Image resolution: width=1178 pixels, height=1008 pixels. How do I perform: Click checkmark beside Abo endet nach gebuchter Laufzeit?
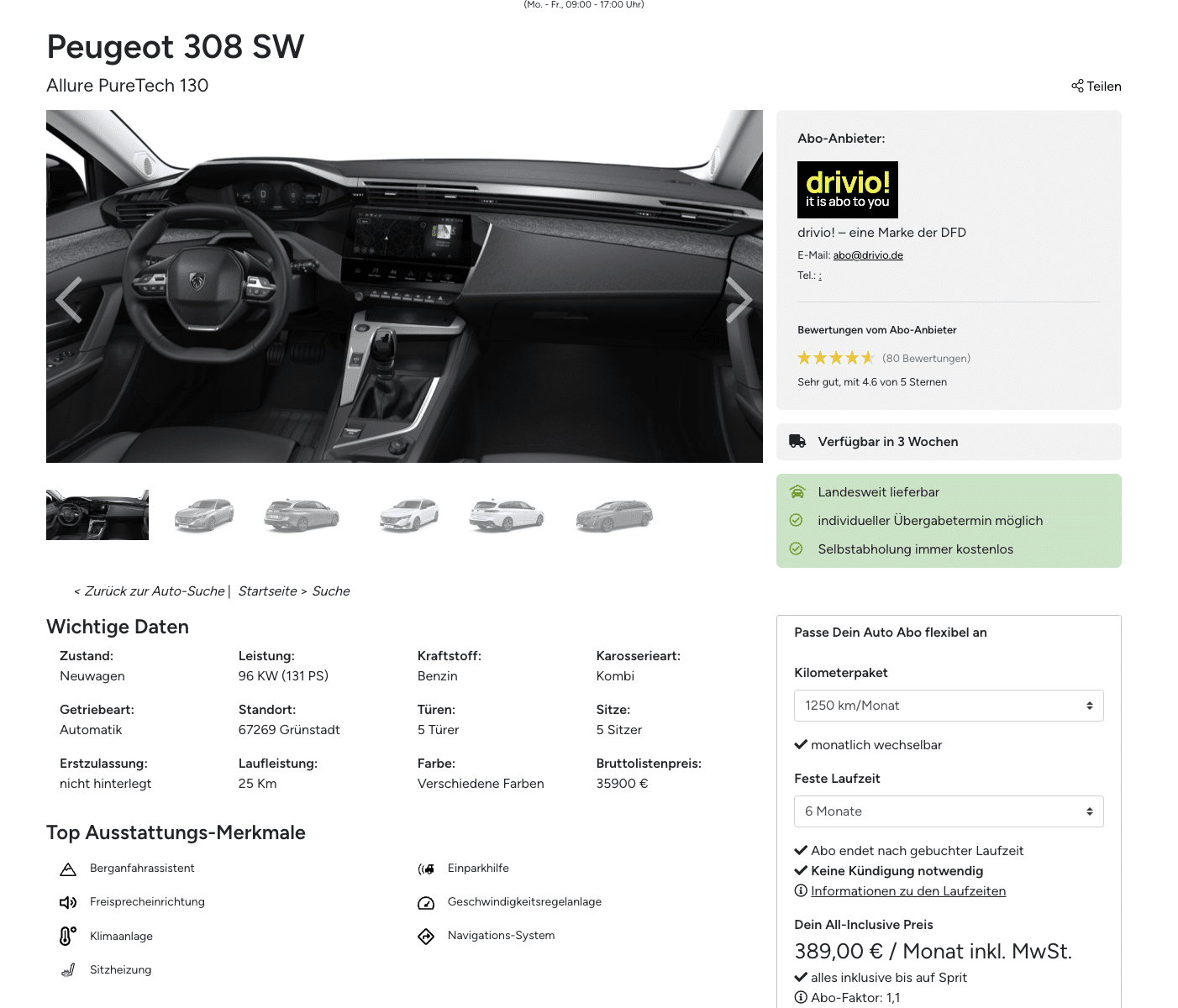[x=801, y=850]
